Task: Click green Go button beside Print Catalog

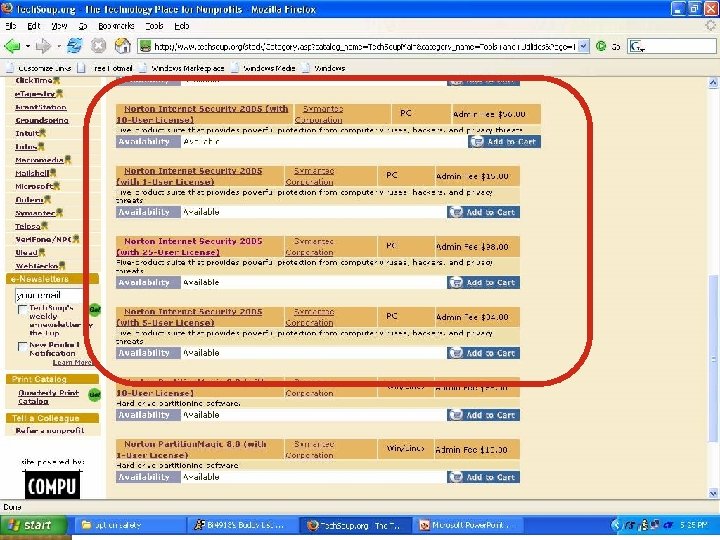Action: pyautogui.click(x=94, y=394)
